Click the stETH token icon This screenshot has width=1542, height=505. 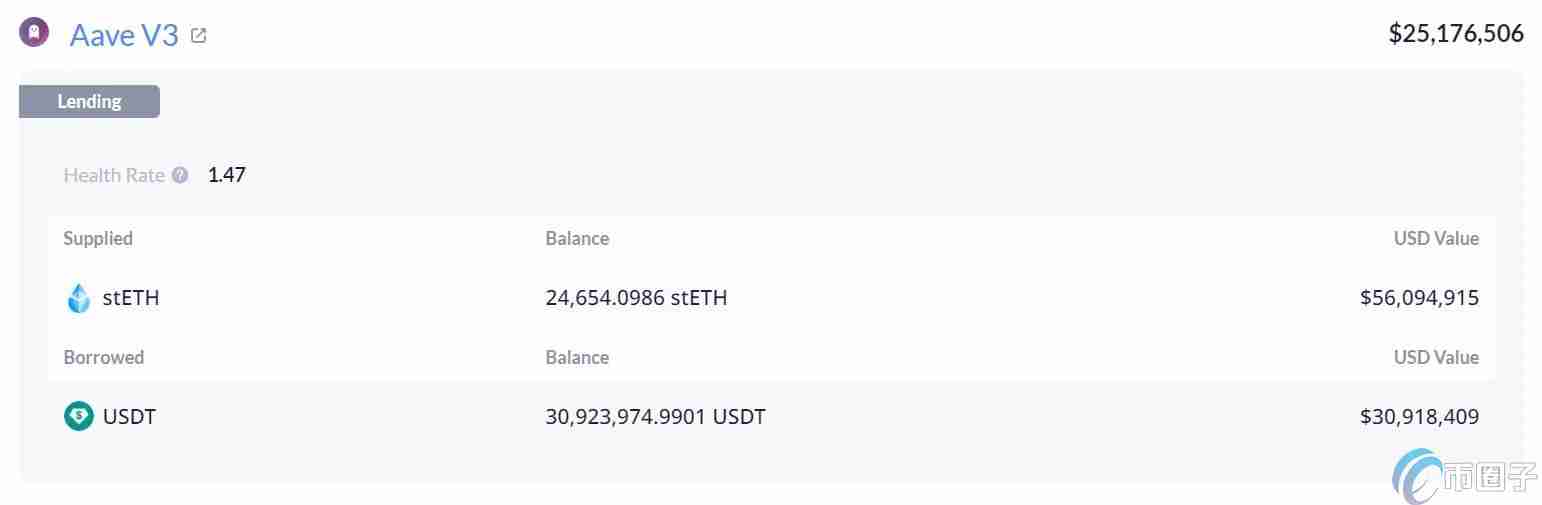click(x=78, y=298)
